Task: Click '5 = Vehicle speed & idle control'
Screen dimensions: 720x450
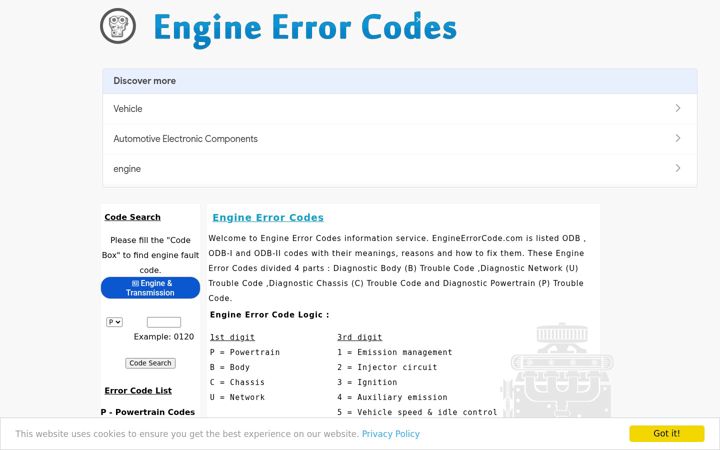Action: (417, 412)
